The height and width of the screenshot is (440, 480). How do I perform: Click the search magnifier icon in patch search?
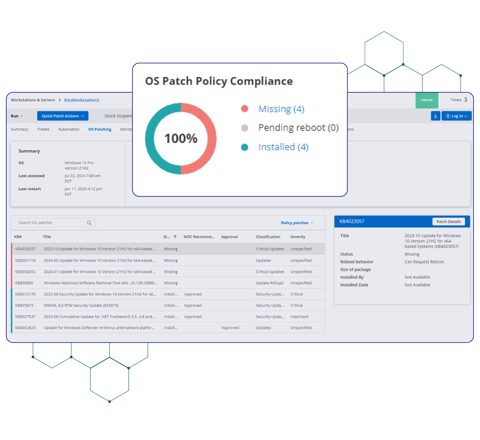(x=89, y=223)
